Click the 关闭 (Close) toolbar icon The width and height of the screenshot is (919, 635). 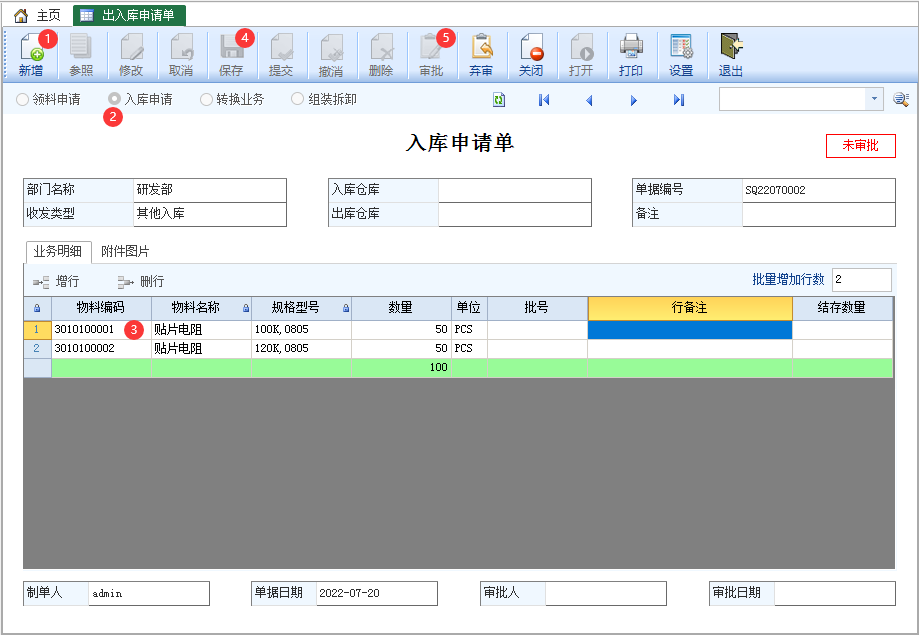pyautogui.click(x=531, y=47)
